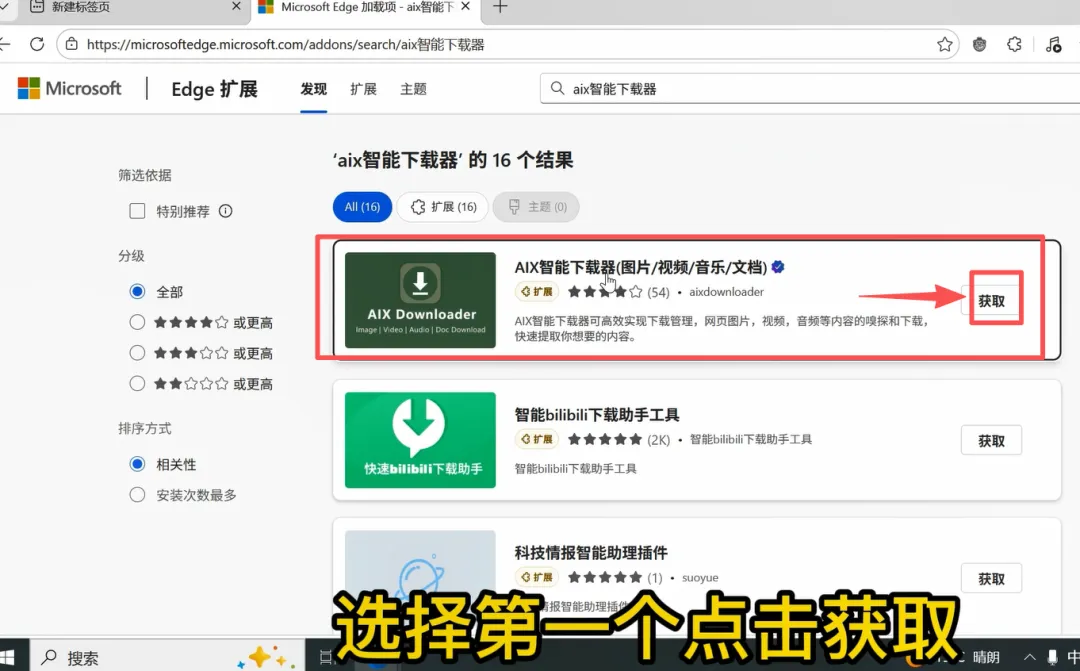The width and height of the screenshot is (1080, 671).
Task: Click the shield icon in browser toolbar
Action: click(979, 45)
